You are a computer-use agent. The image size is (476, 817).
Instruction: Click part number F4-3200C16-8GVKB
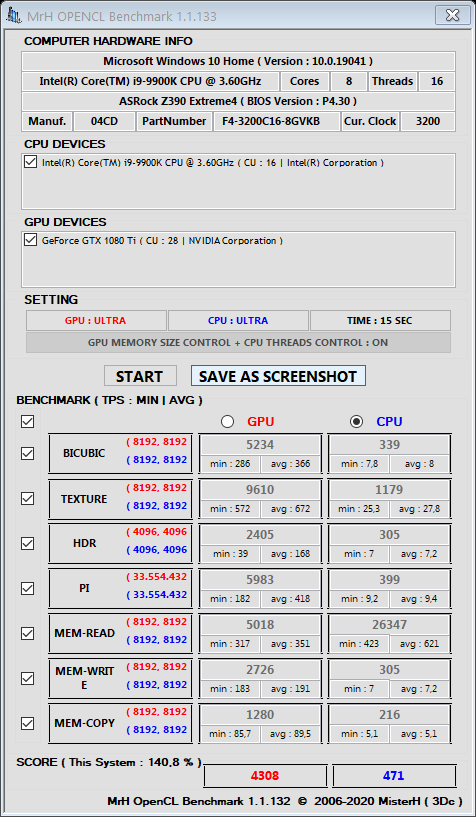[x=278, y=121]
